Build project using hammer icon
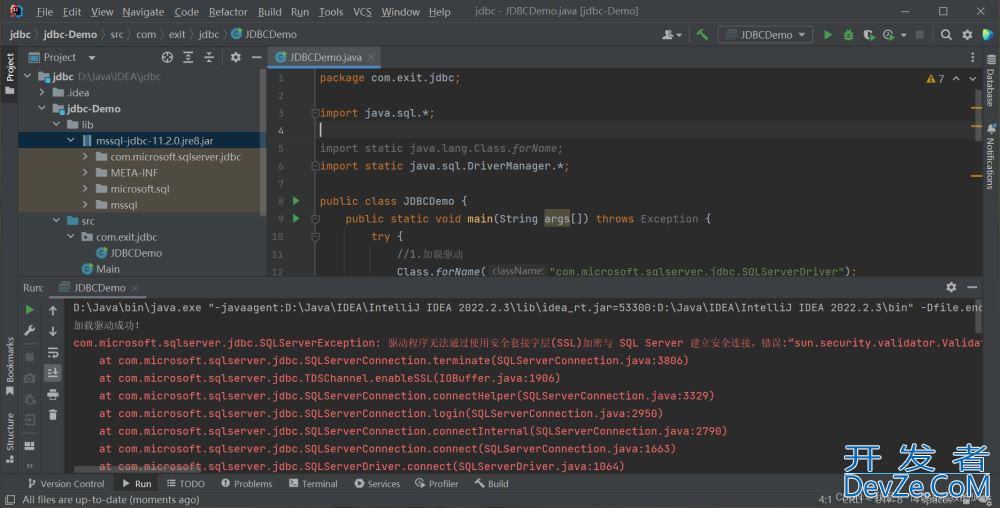This screenshot has width=1000, height=508. [702, 34]
